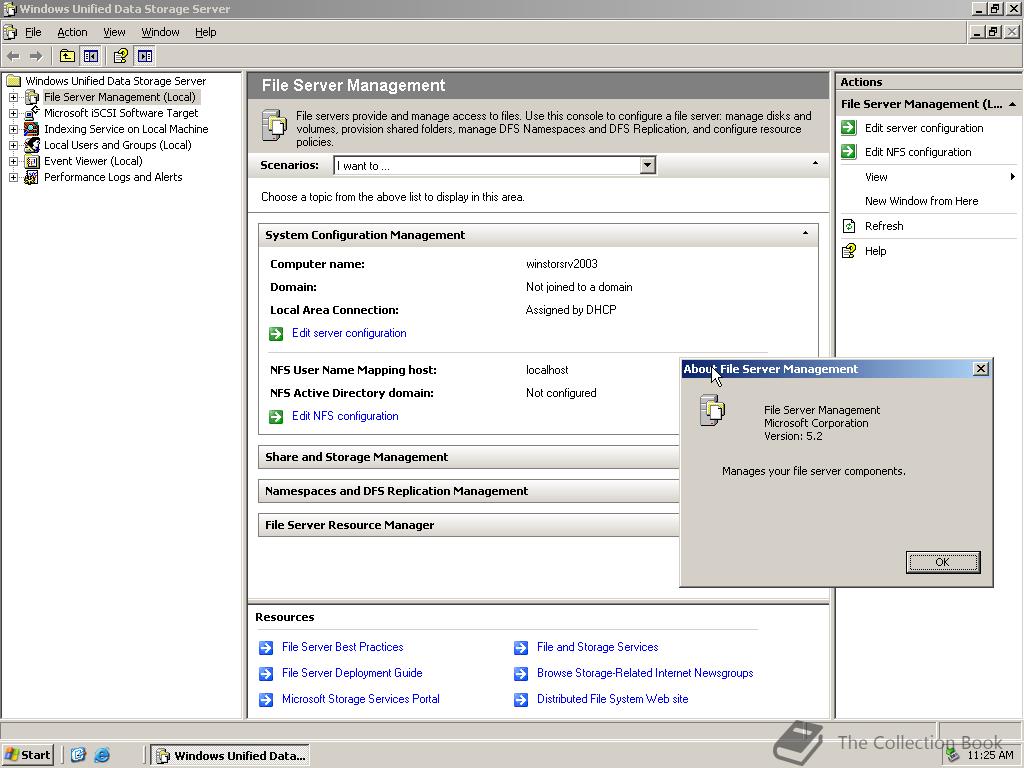Open the Action menu
The image size is (1024, 768).
72,32
